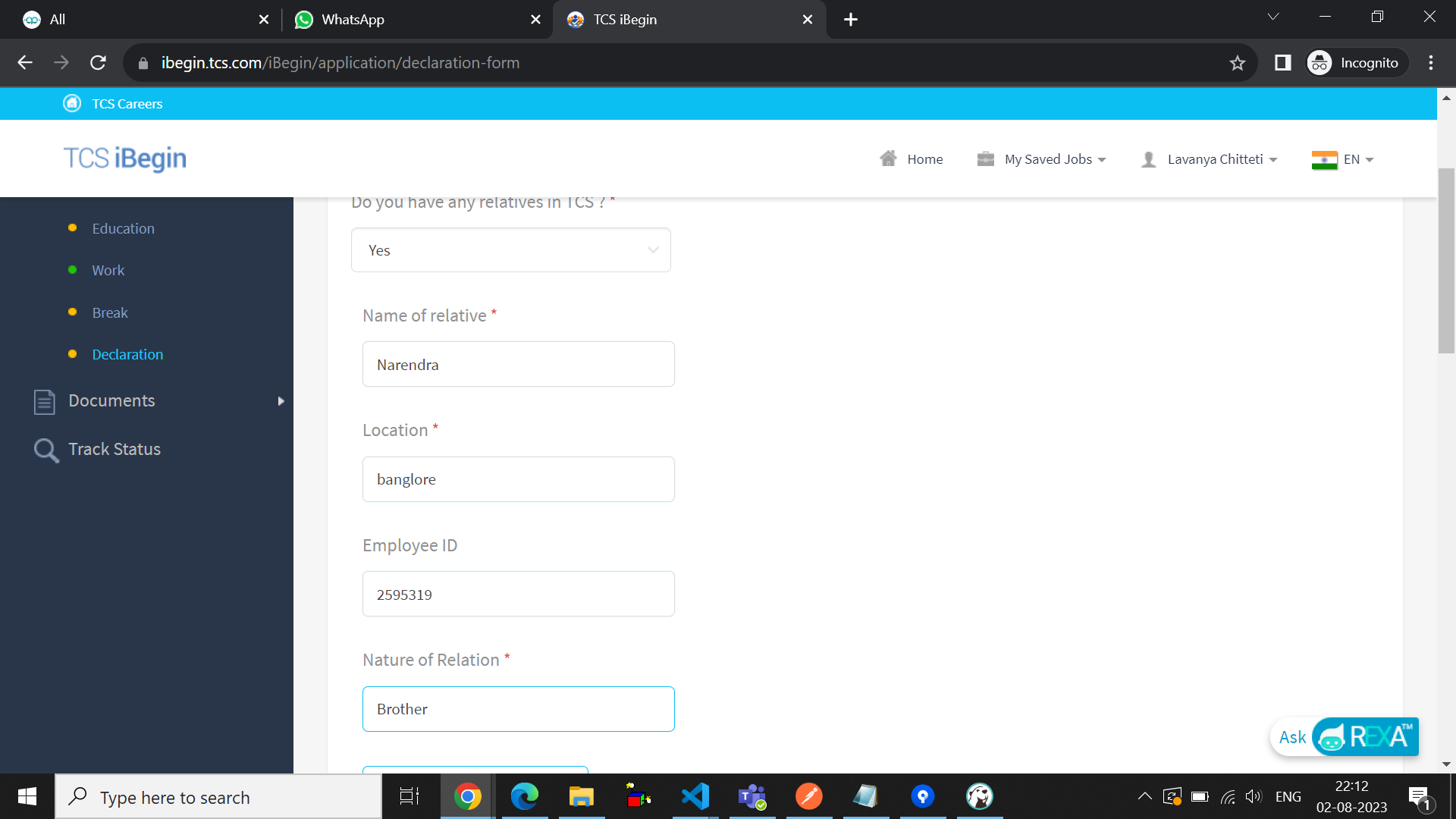Click the Employee ID field
Image resolution: width=1456 pixels, height=819 pixels.
coord(519,594)
